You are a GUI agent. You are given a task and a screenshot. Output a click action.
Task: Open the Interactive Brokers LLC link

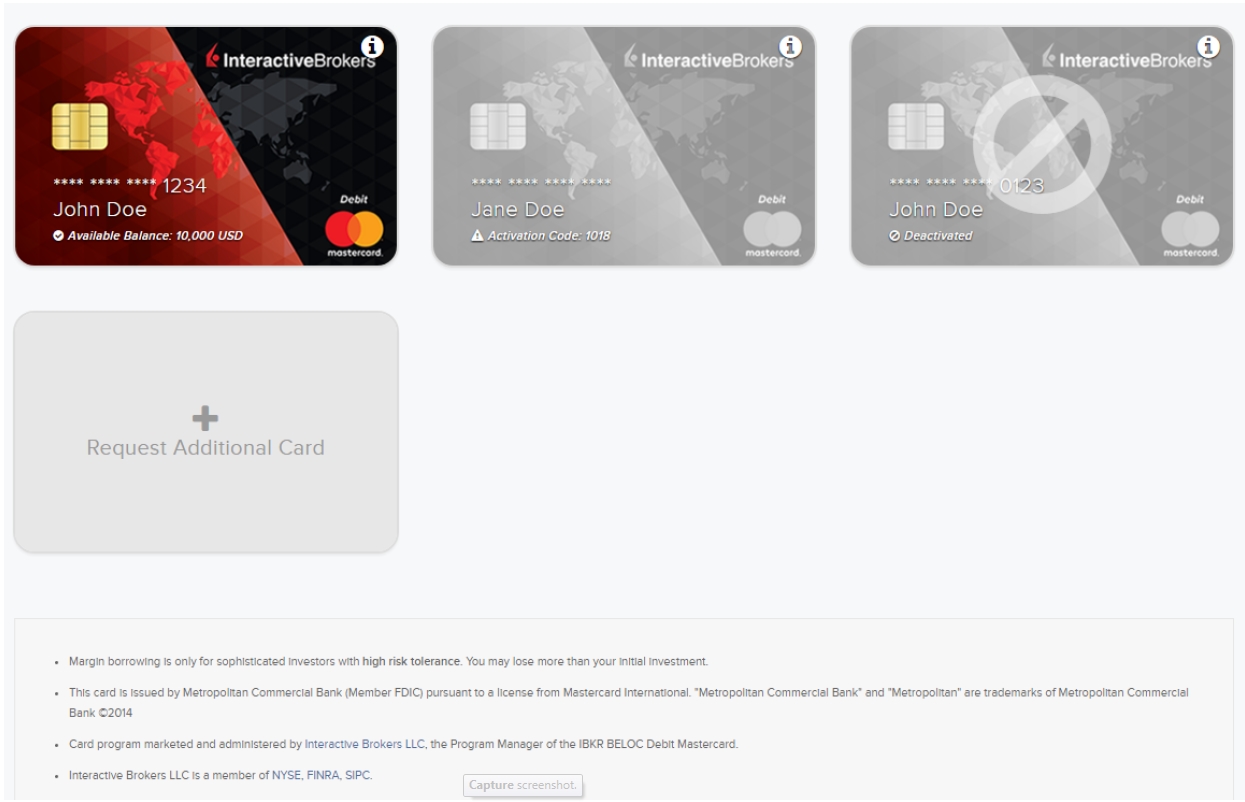coord(366,744)
